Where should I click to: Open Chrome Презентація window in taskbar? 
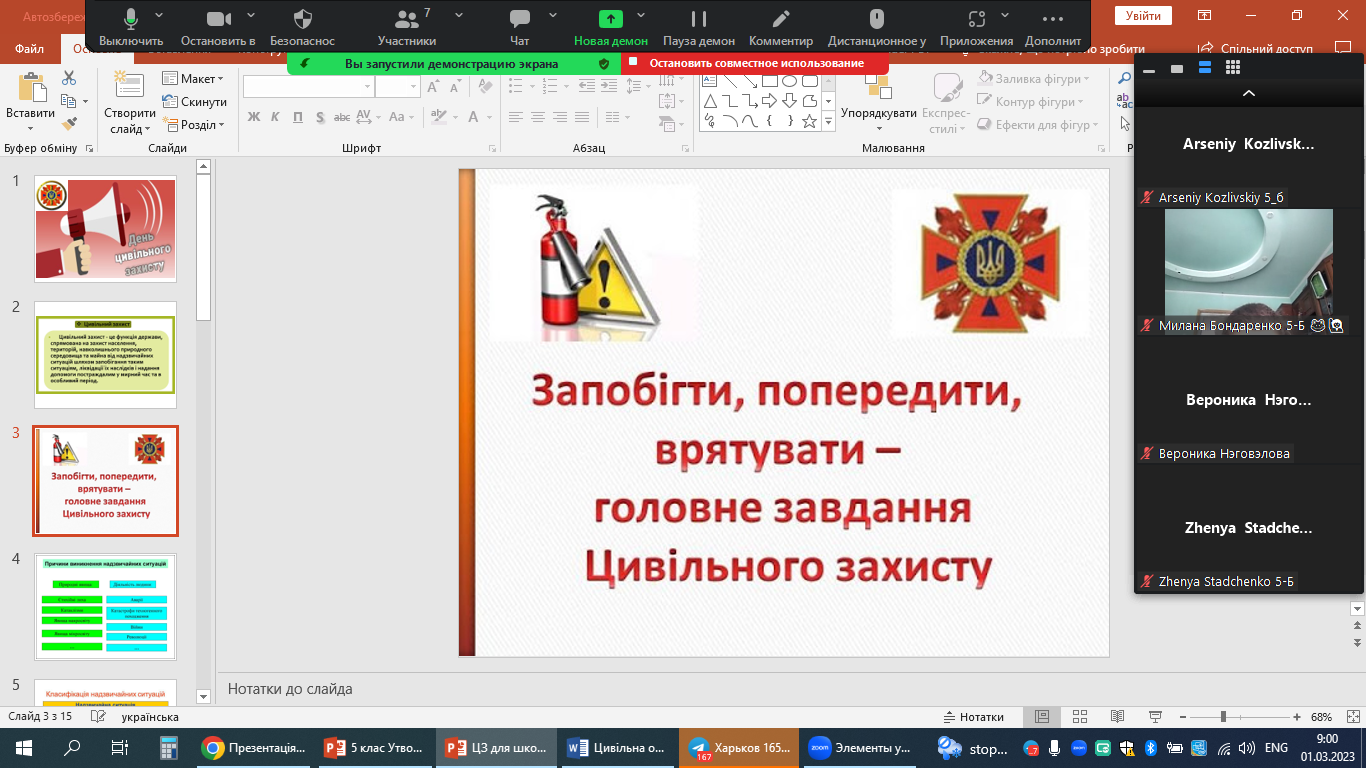pyautogui.click(x=253, y=748)
